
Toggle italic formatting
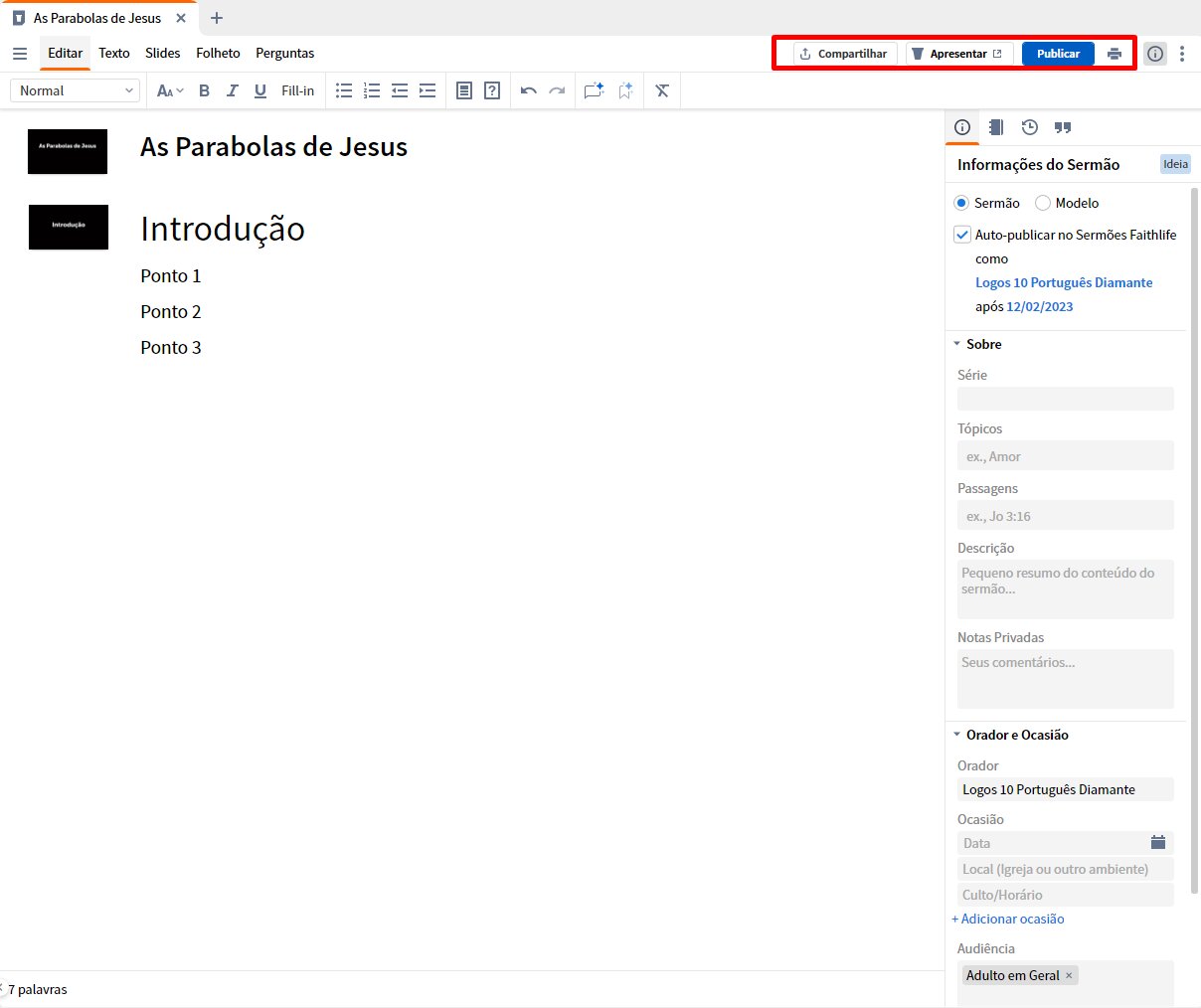[232, 90]
